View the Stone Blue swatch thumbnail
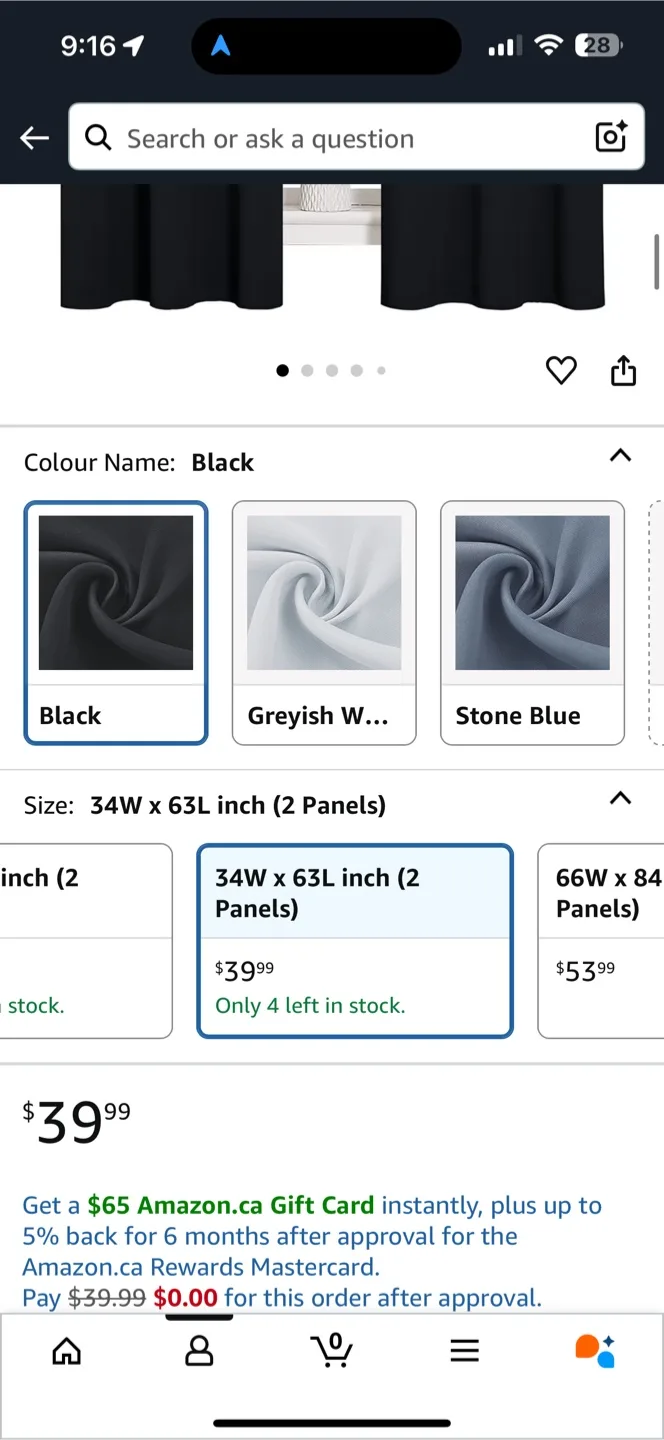Screen dimensions: 664x1440 coord(532,592)
